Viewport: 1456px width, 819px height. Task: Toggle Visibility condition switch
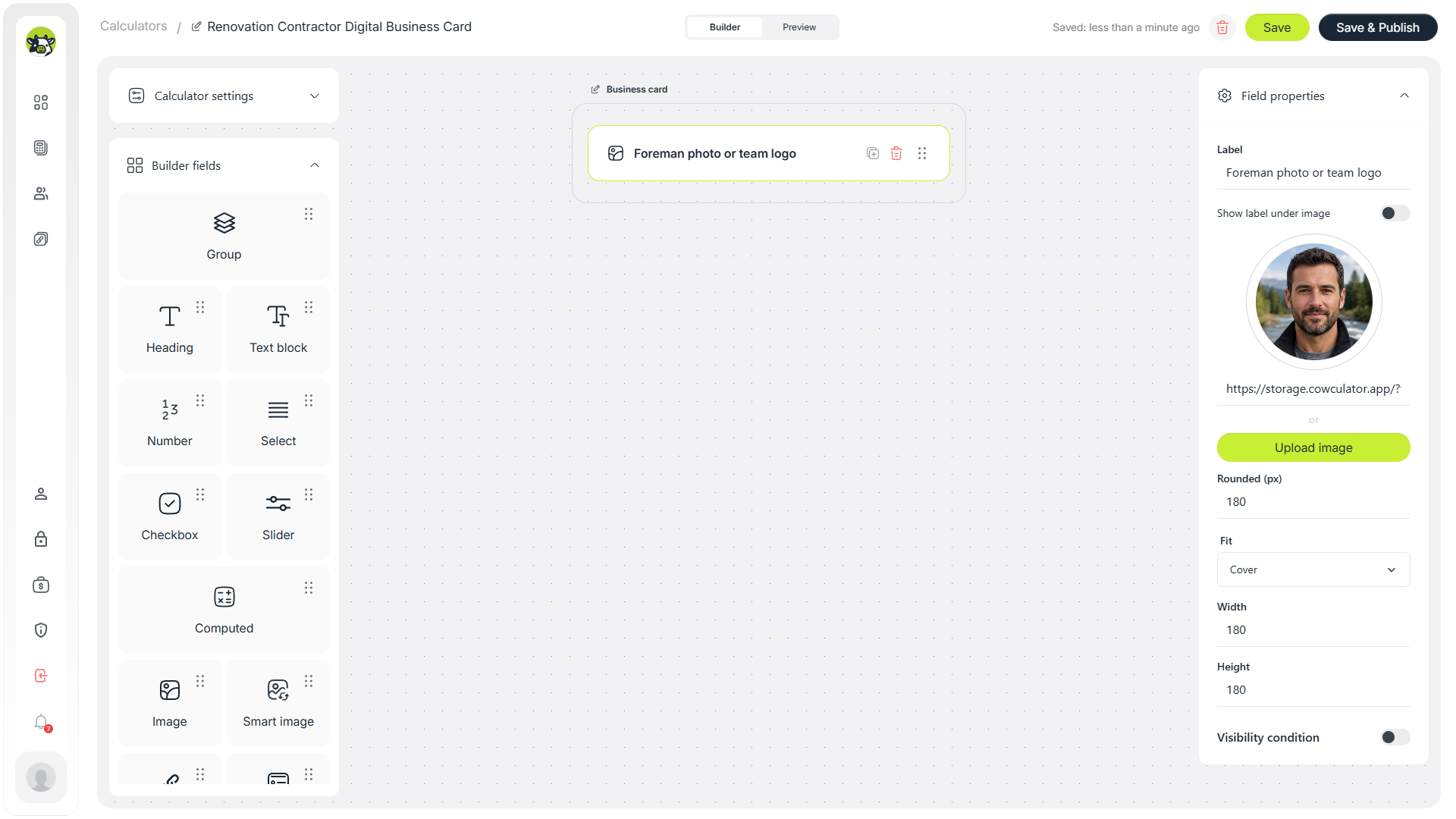[x=1395, y=737]
